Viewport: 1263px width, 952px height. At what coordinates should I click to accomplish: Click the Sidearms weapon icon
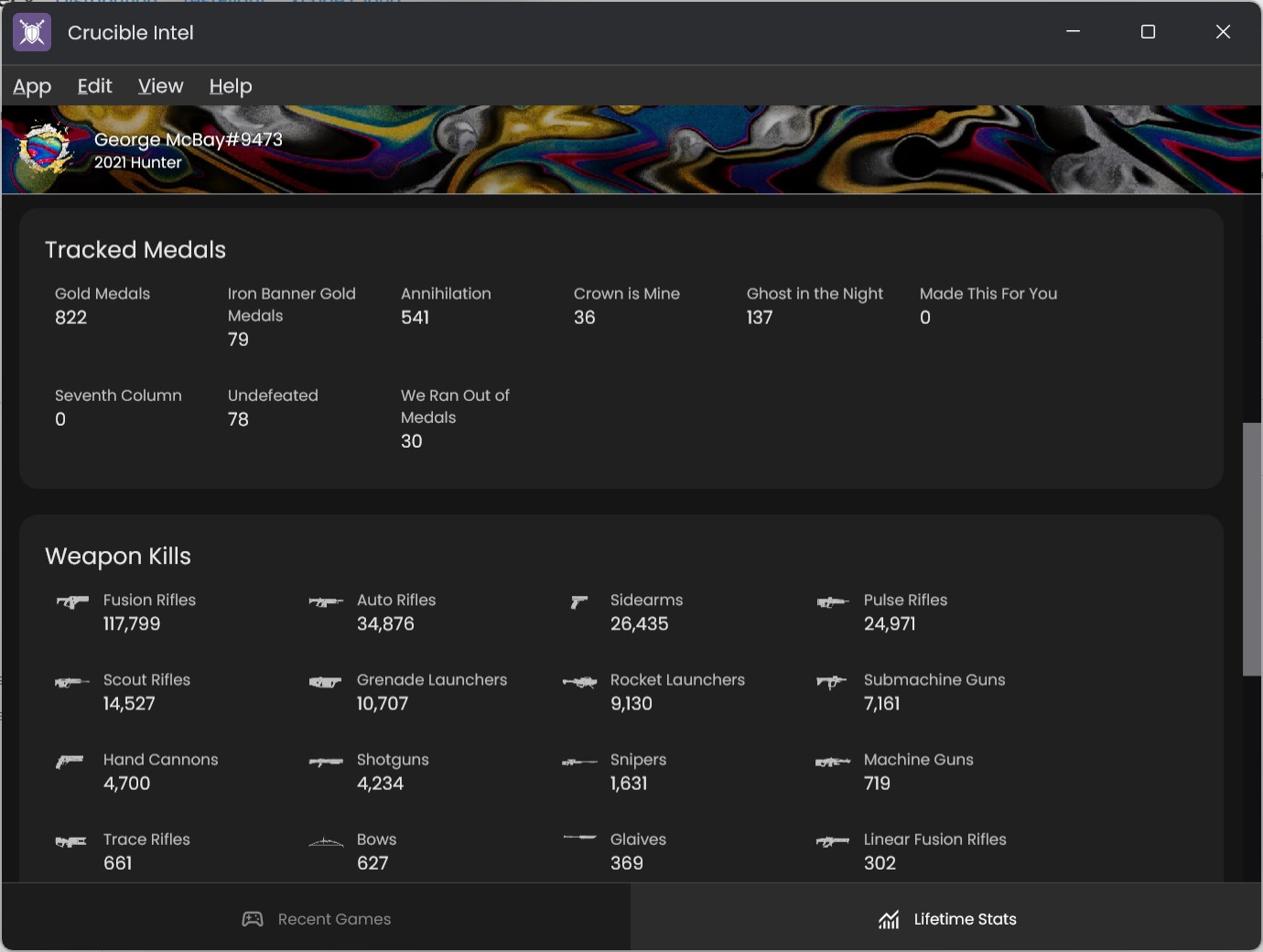coord(579,602)
